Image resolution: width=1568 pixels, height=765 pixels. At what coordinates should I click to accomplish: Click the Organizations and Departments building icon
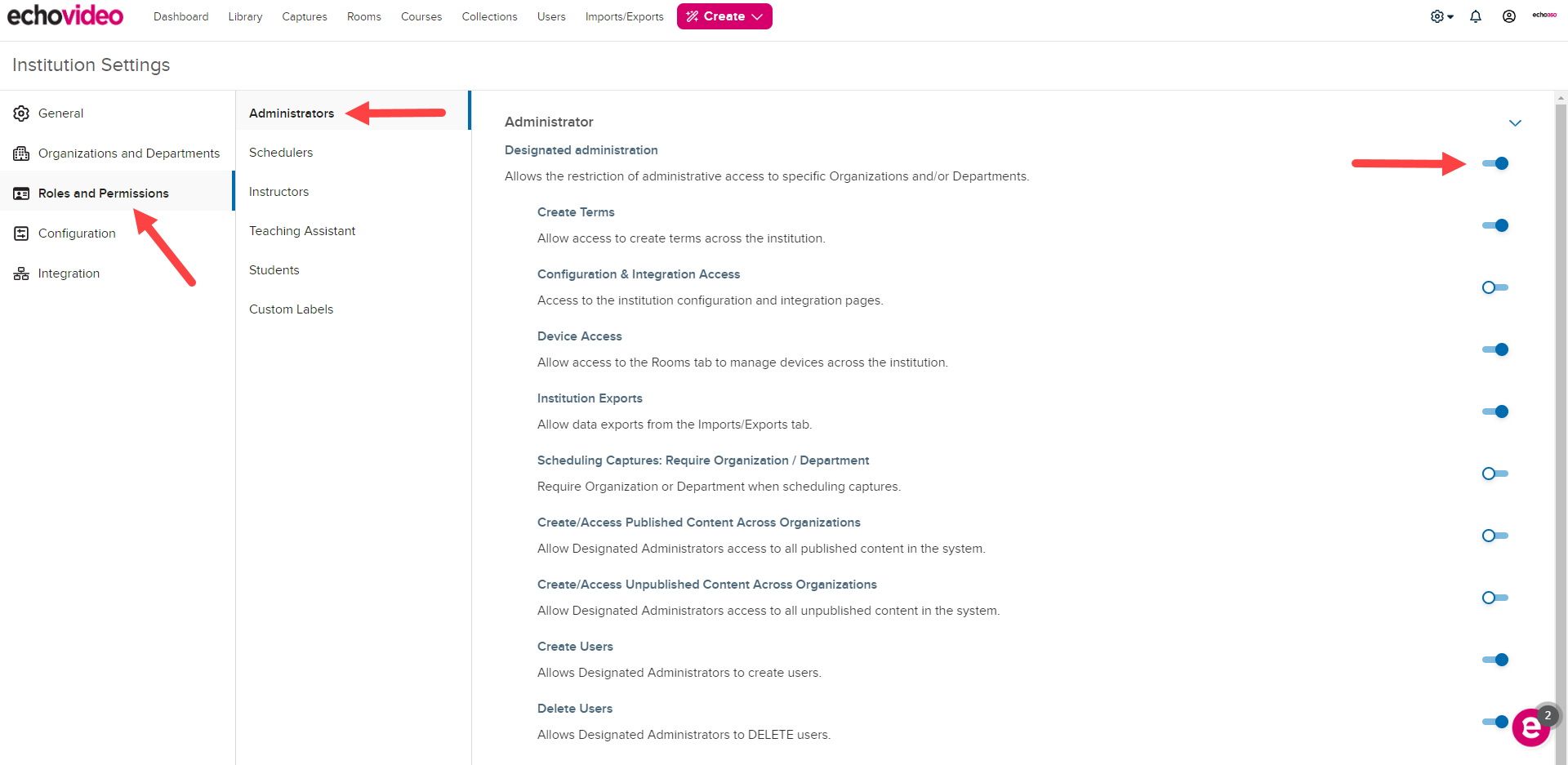(x=21, y=153)
